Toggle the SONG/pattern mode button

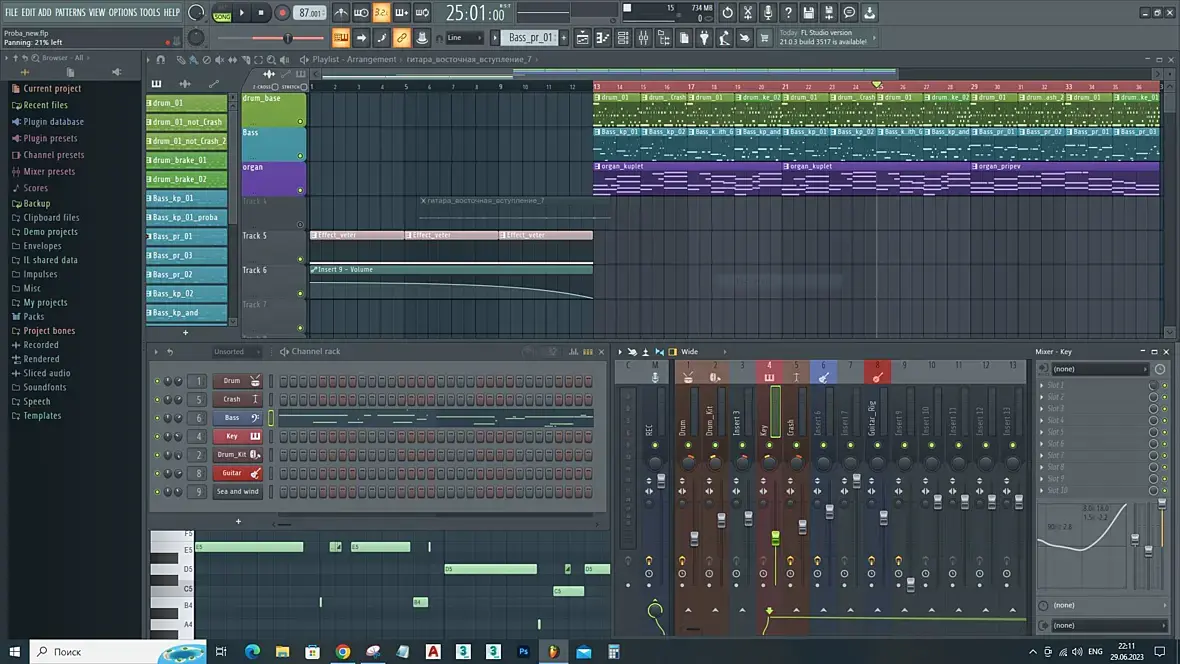[x=222, y=14]
